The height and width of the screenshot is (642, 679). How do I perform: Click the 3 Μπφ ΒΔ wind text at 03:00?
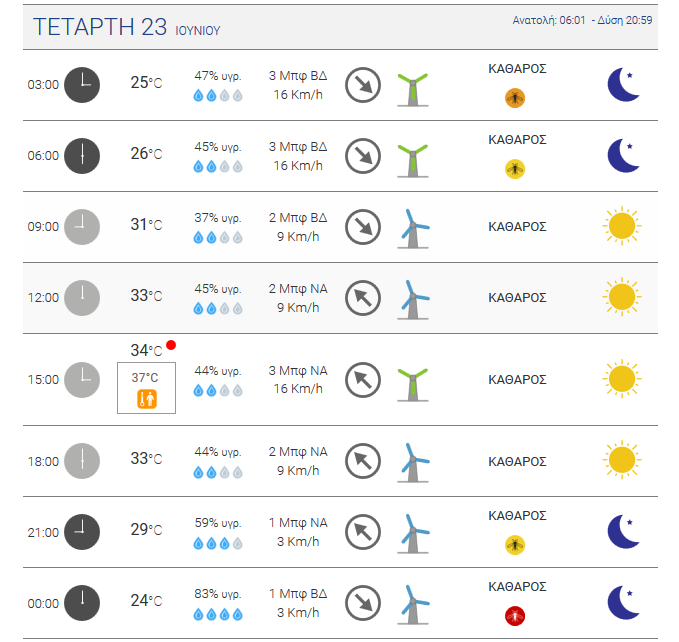coord(298,76)
